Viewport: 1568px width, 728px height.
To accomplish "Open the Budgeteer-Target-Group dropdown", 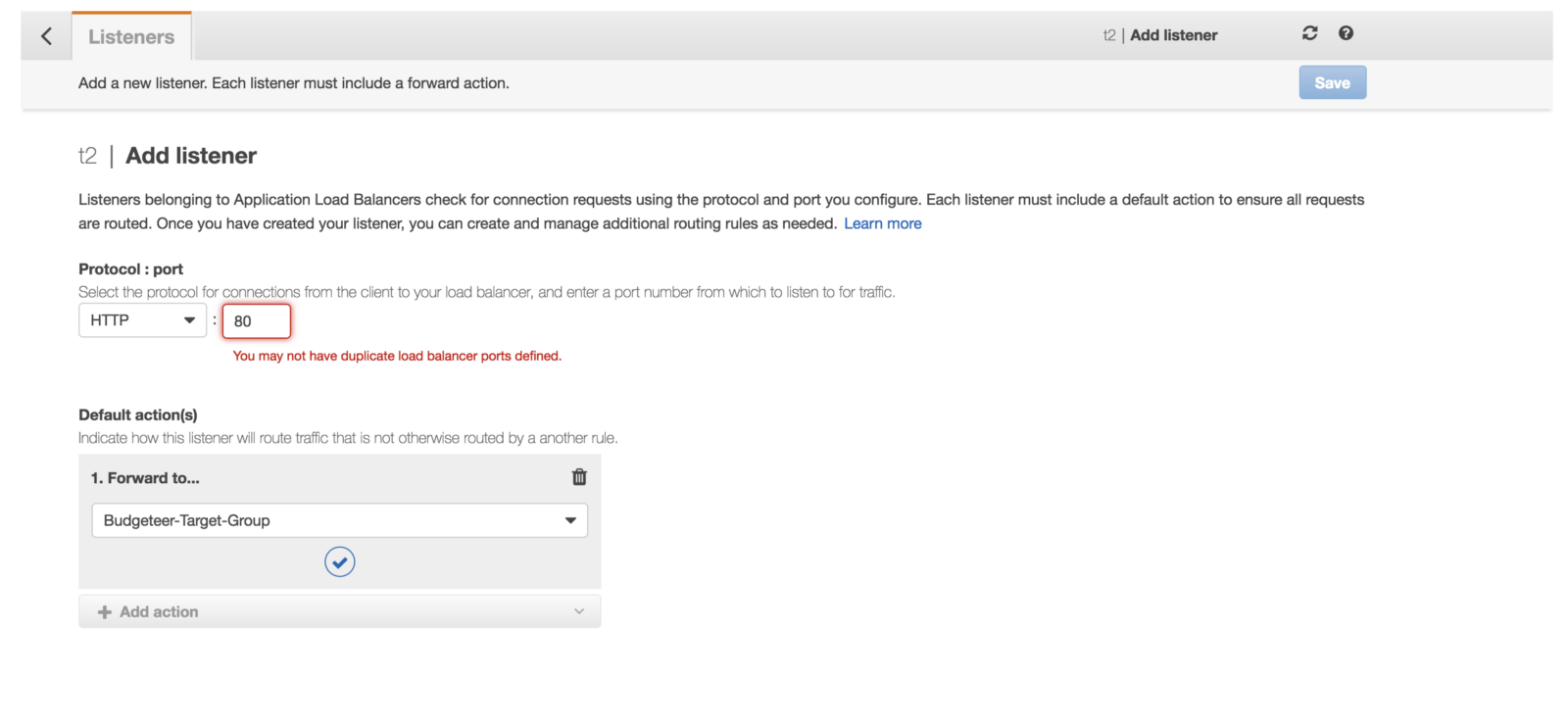I will coord(339,520).
